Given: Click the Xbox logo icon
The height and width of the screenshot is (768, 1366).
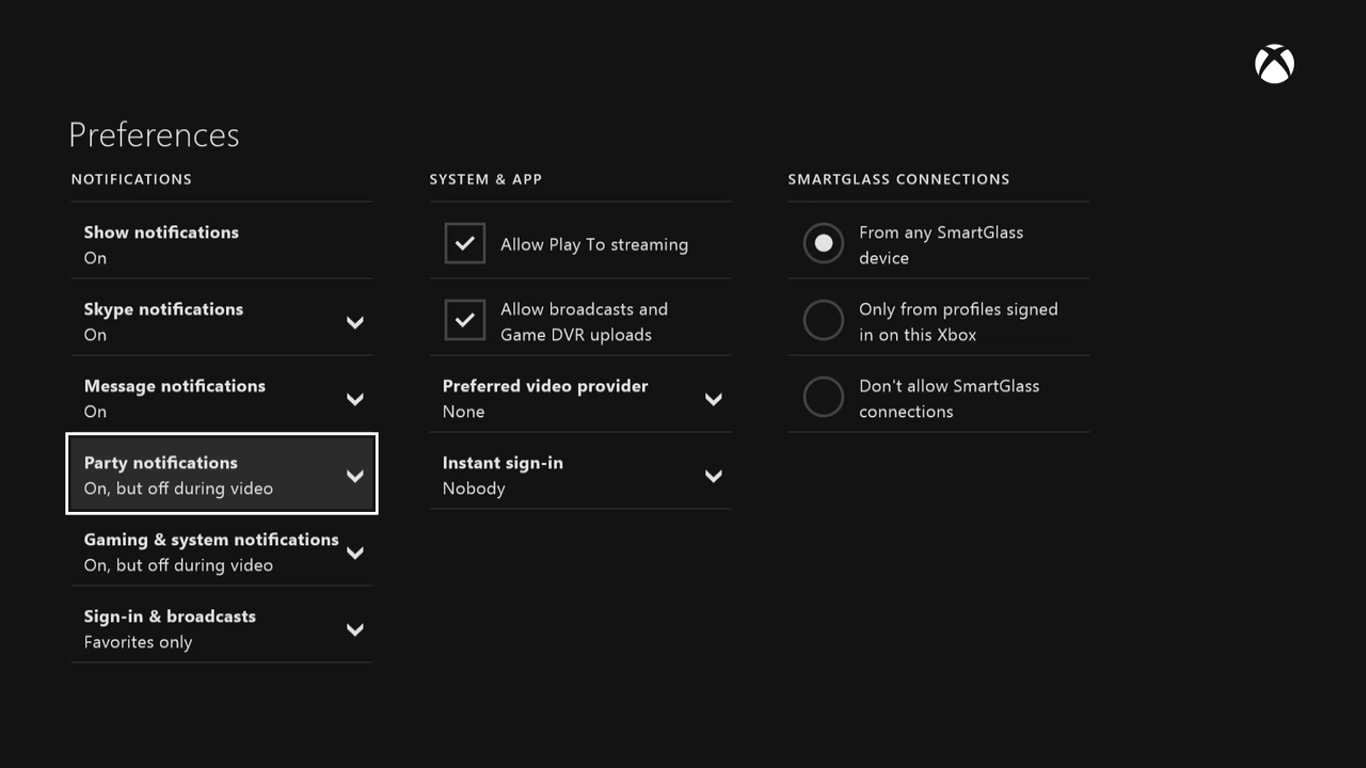Looking at the screenshot, I should click(x=1274, y=64).
